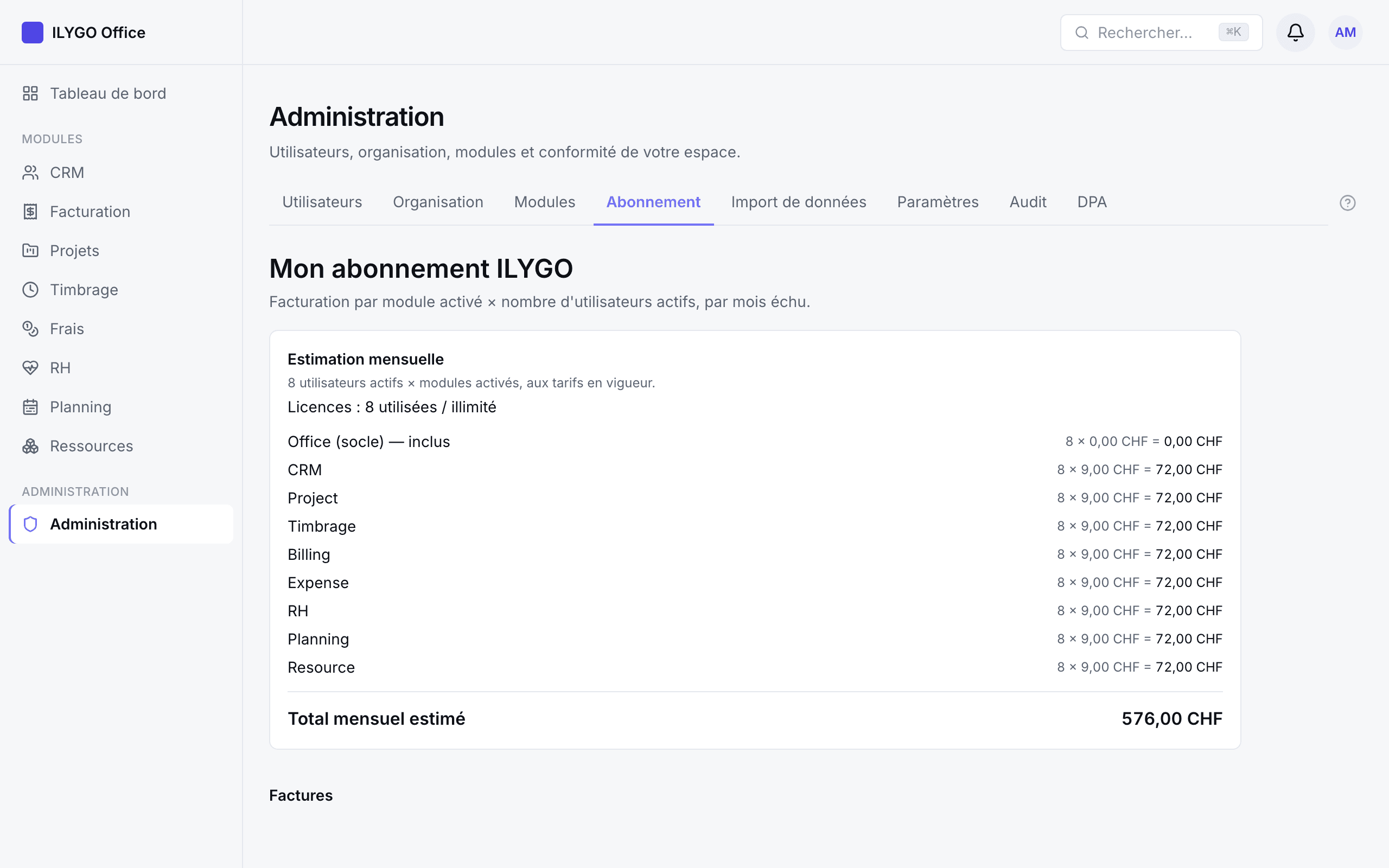Go to Facturation module
This screenshot has width=1389, height=868.
tap(121, 211)
